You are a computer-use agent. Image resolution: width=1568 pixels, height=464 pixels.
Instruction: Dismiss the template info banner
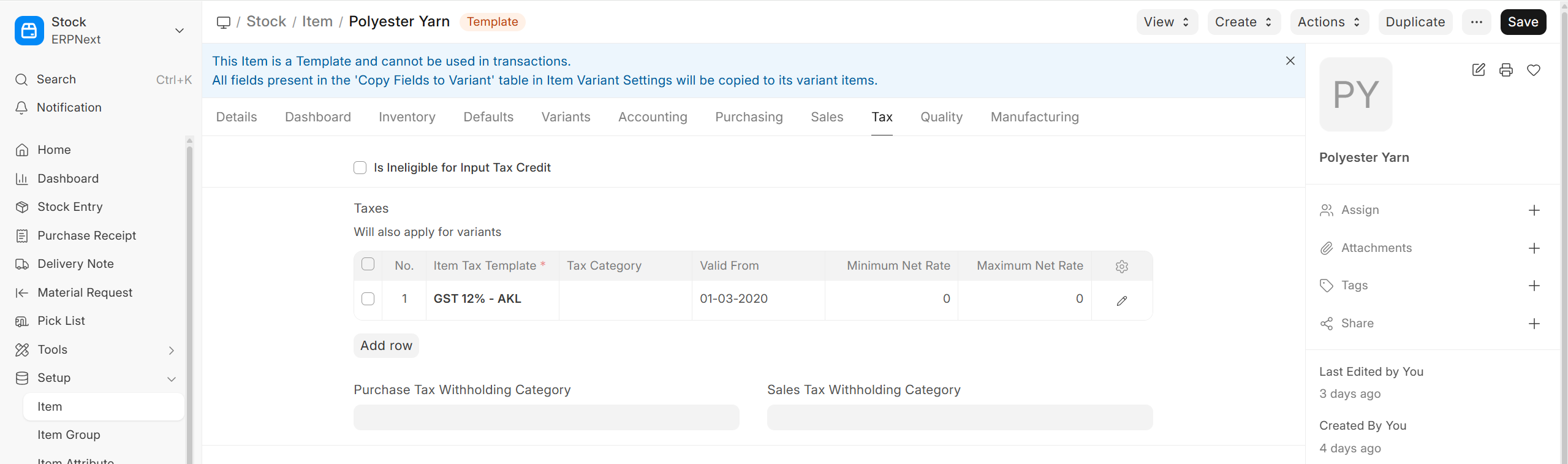(1290, 61)
